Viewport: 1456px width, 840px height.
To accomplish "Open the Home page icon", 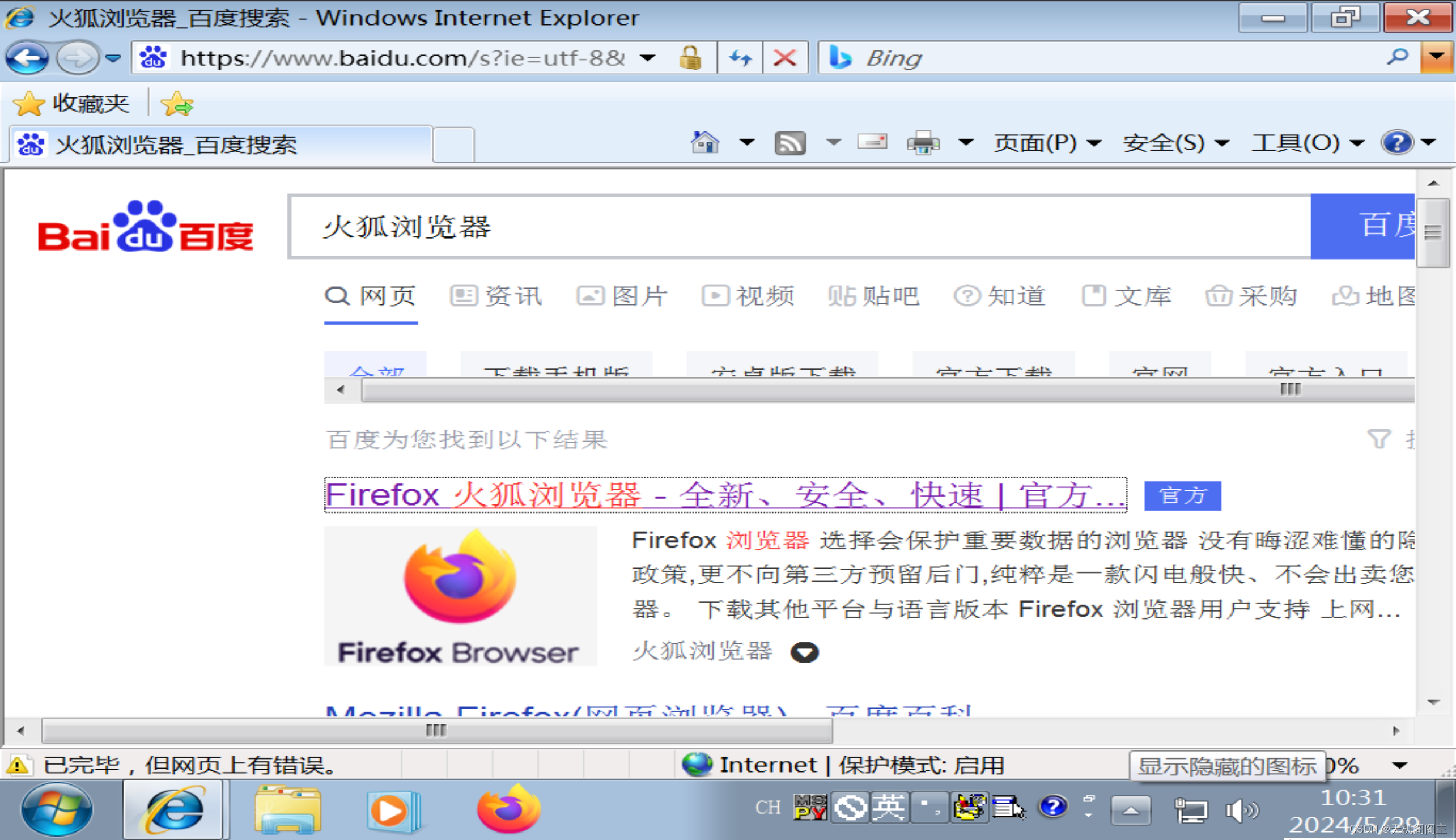I will click(x=705, y=142).
